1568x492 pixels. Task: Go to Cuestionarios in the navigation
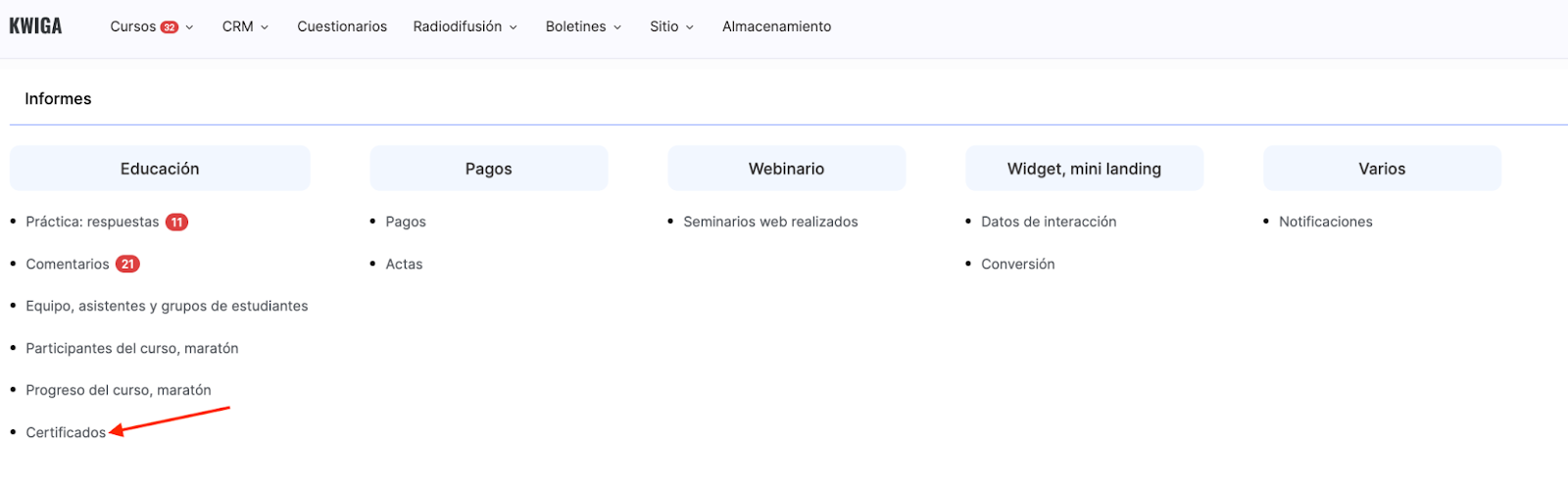tap(342, 27)
